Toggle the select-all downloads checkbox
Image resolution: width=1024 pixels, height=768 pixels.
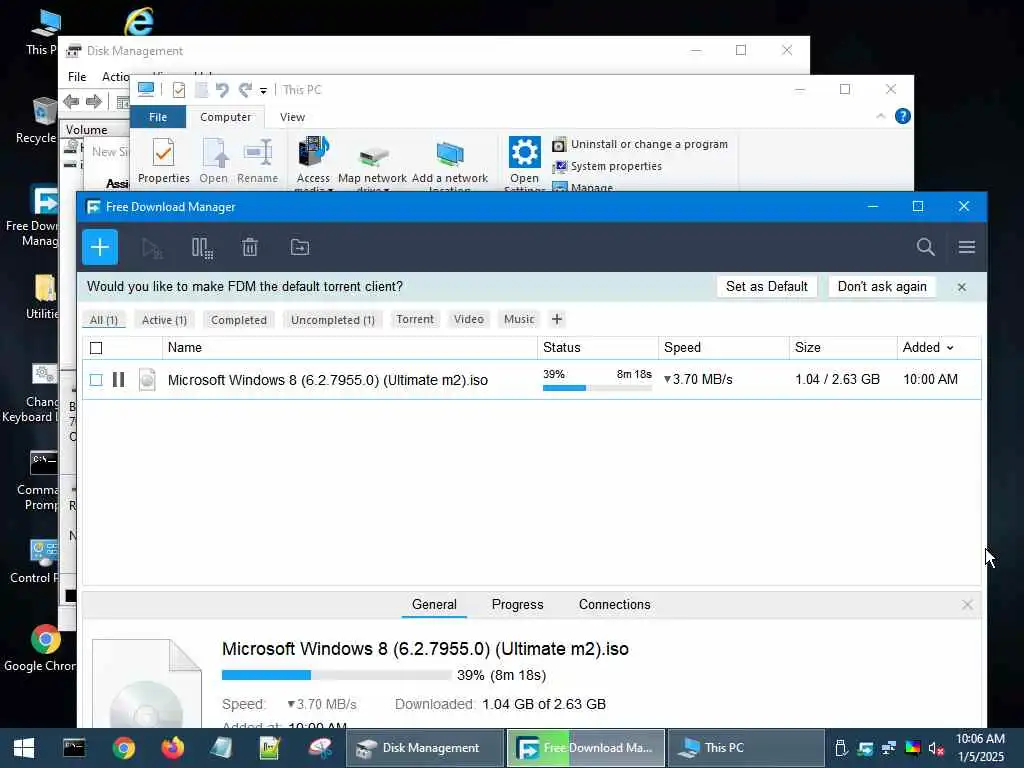[x=96, y=348]
